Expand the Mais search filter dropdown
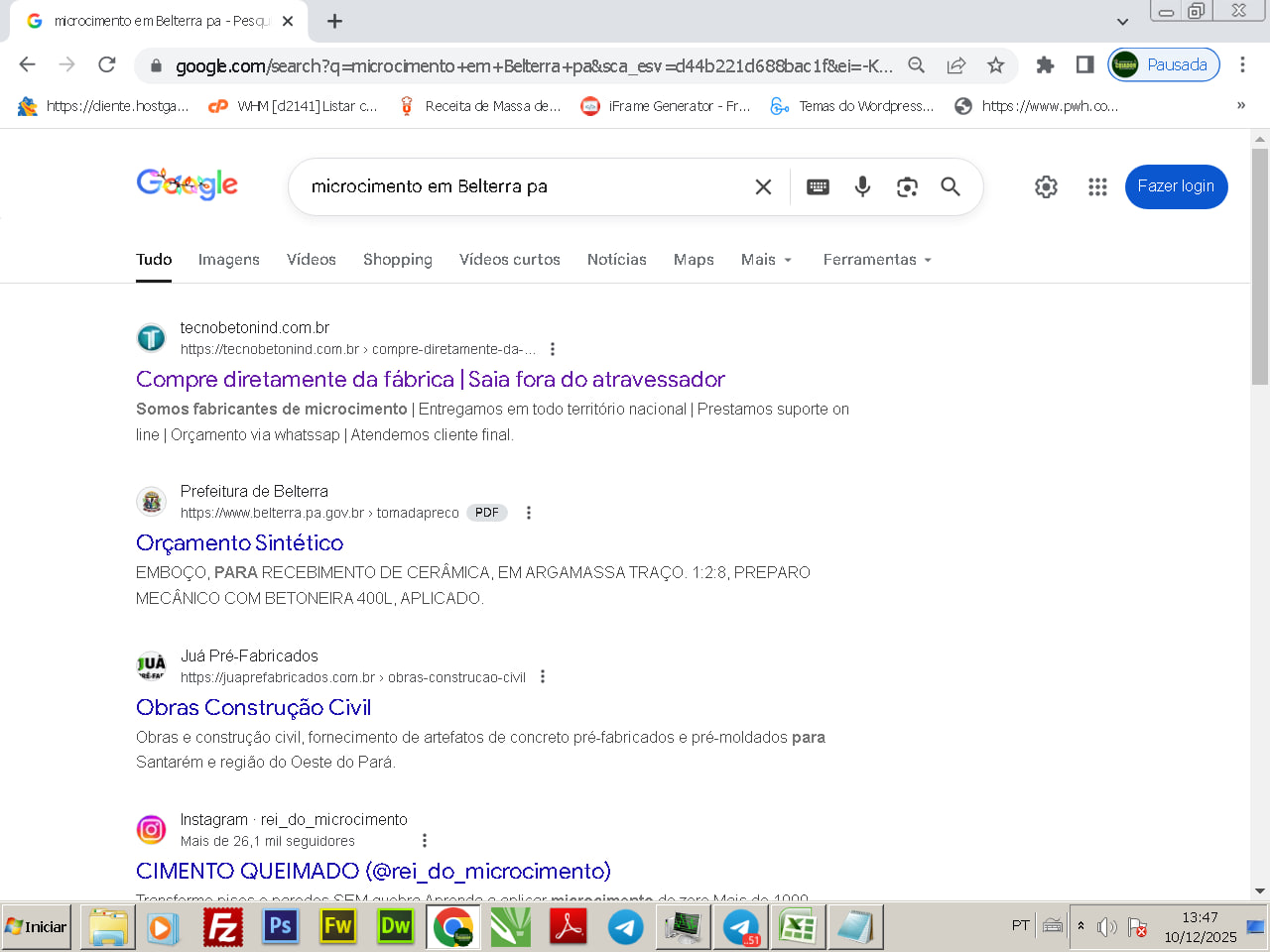Screen dimensions: 1270x952 pyautogui.click(x=766, y=260)
